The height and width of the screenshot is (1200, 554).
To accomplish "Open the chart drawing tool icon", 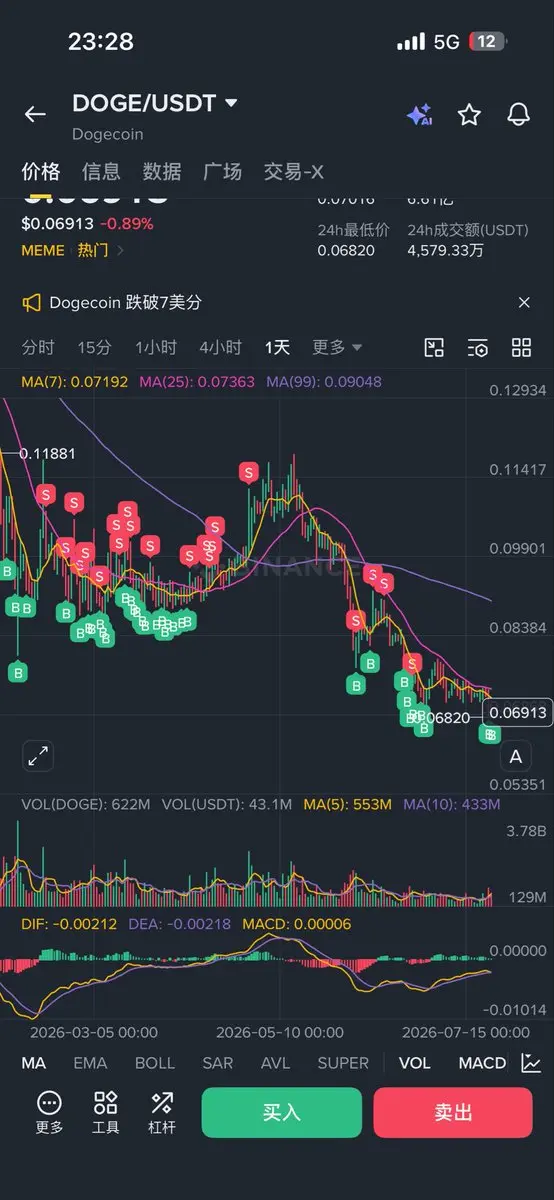I will [x=434, y=348].
